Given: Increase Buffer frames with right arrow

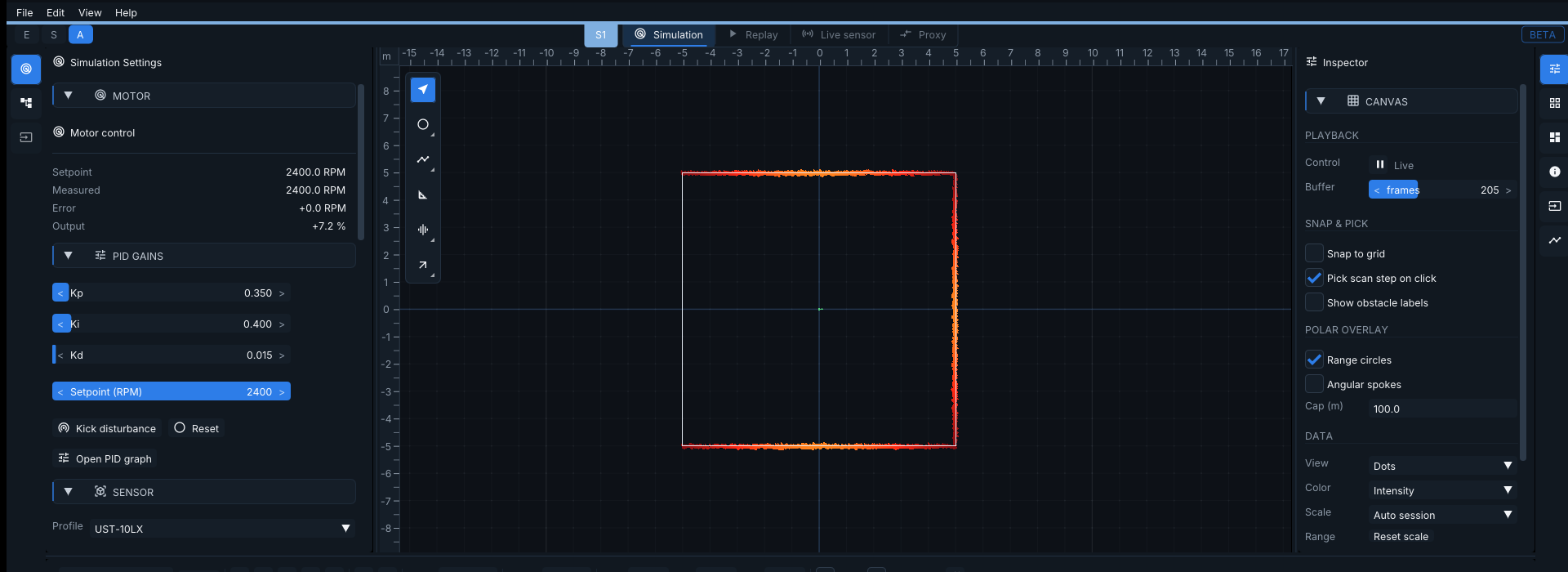Looking at the screenshot, I should coord(1508,190).
